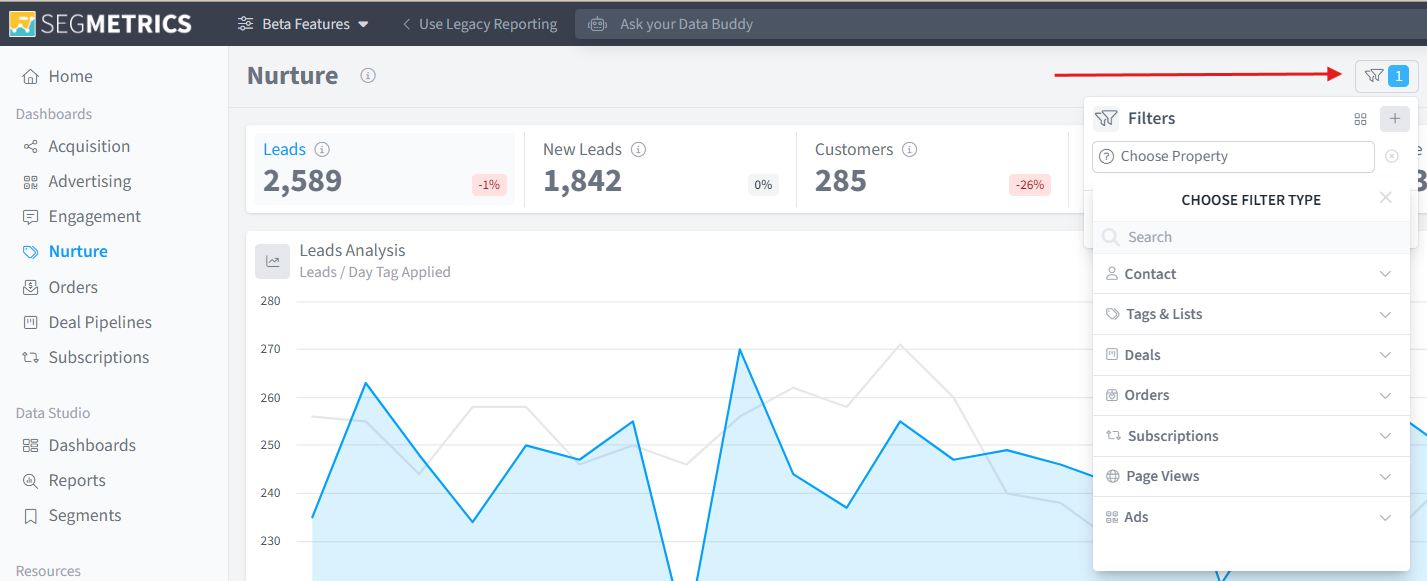Expand the Page Views filter category
The height and width of the screenshot is (581, 1427).
[x=1251, y=476]
